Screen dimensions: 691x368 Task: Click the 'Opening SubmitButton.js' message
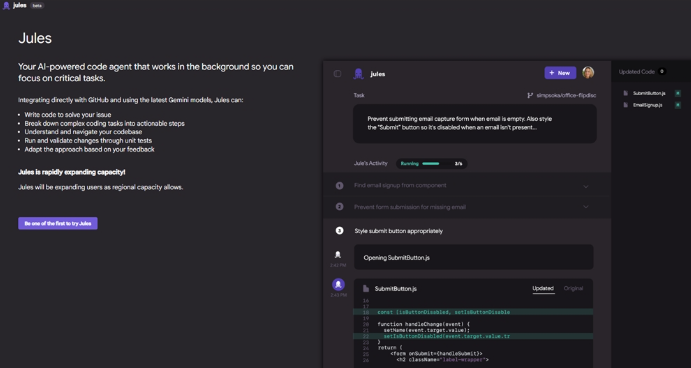click(x=473, y=257)
